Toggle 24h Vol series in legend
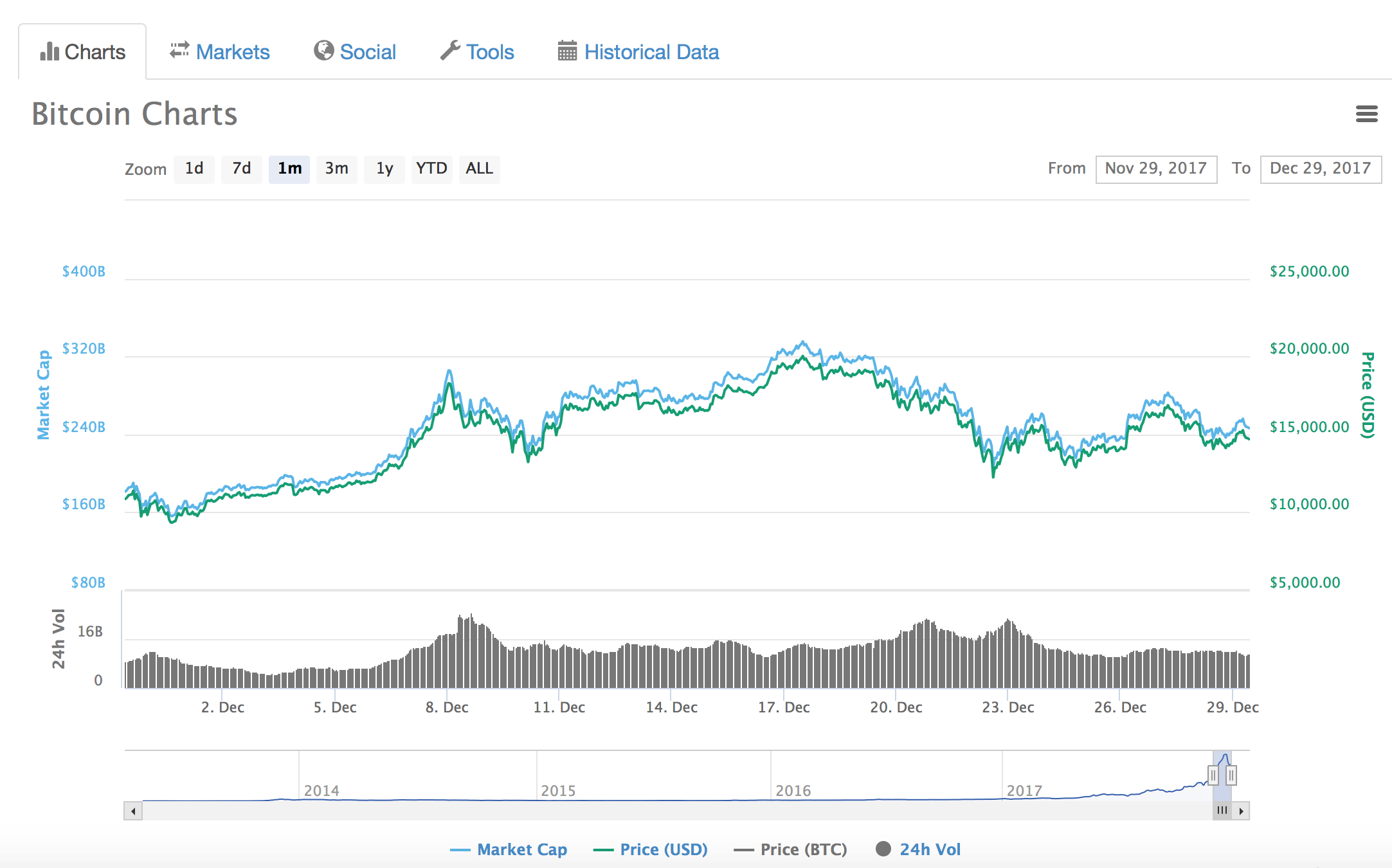 coord(929,849)
